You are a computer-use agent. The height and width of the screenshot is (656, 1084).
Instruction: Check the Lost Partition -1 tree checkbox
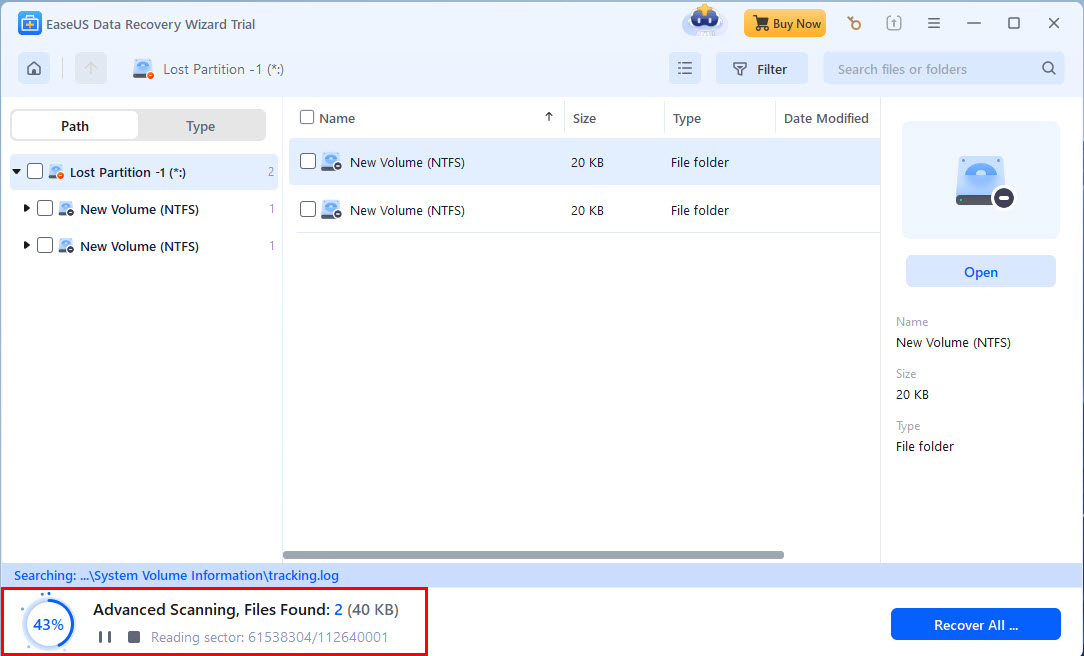click(35, 172)
